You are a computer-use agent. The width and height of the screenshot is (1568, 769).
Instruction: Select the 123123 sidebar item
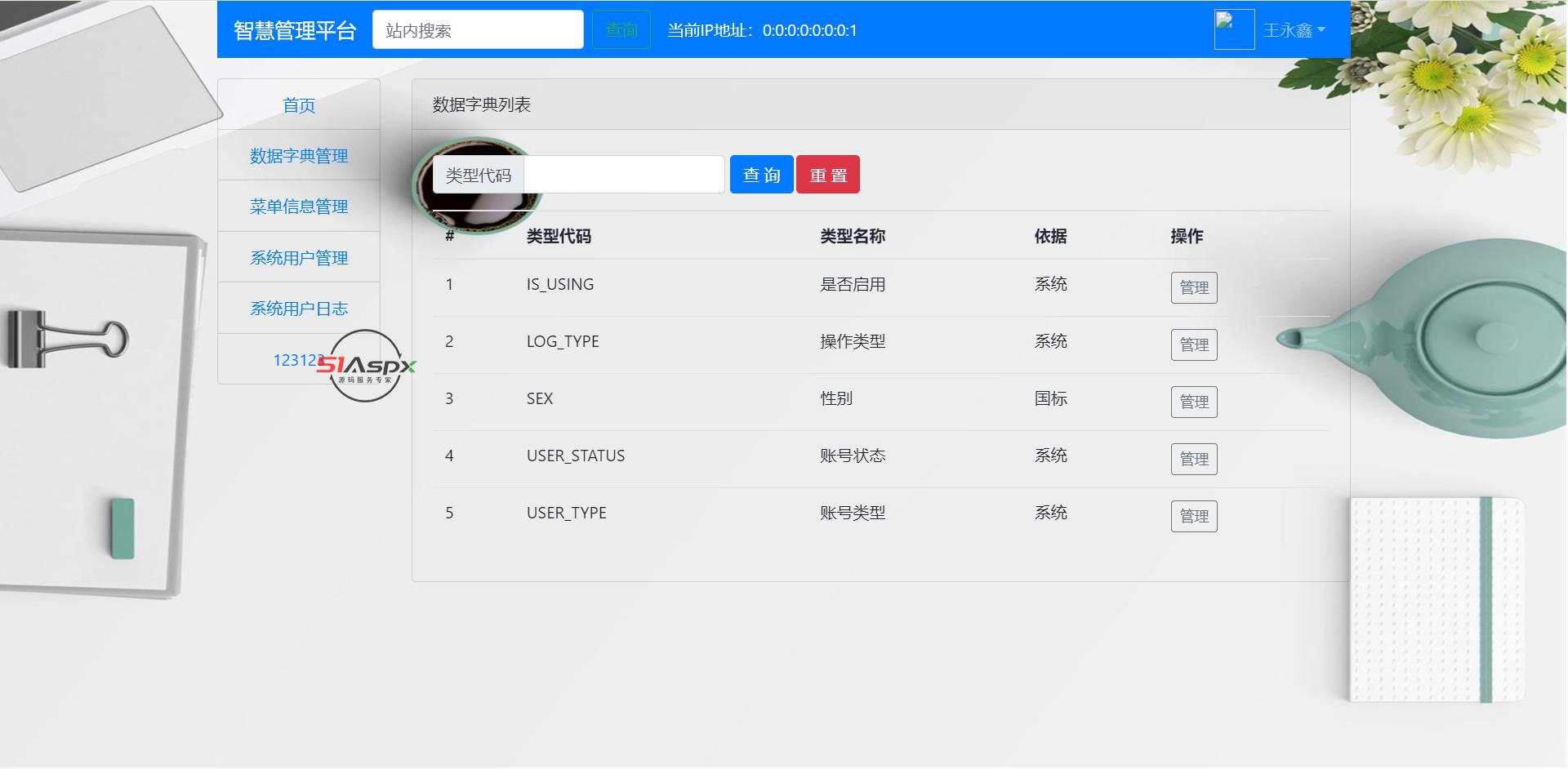pyautogui.click(x=299, y=360)
